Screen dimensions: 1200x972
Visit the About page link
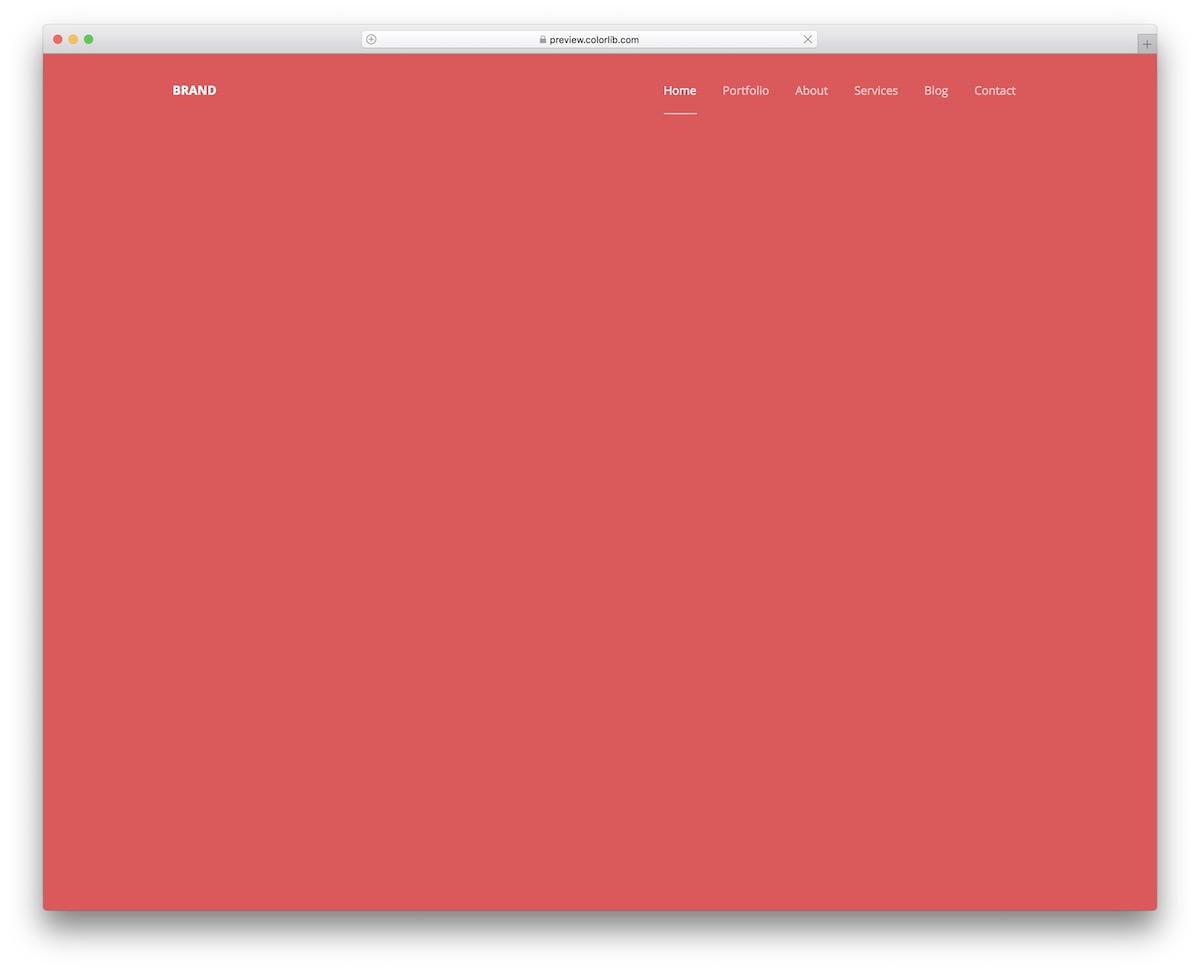pyautogui.click(x=811, y=90)
